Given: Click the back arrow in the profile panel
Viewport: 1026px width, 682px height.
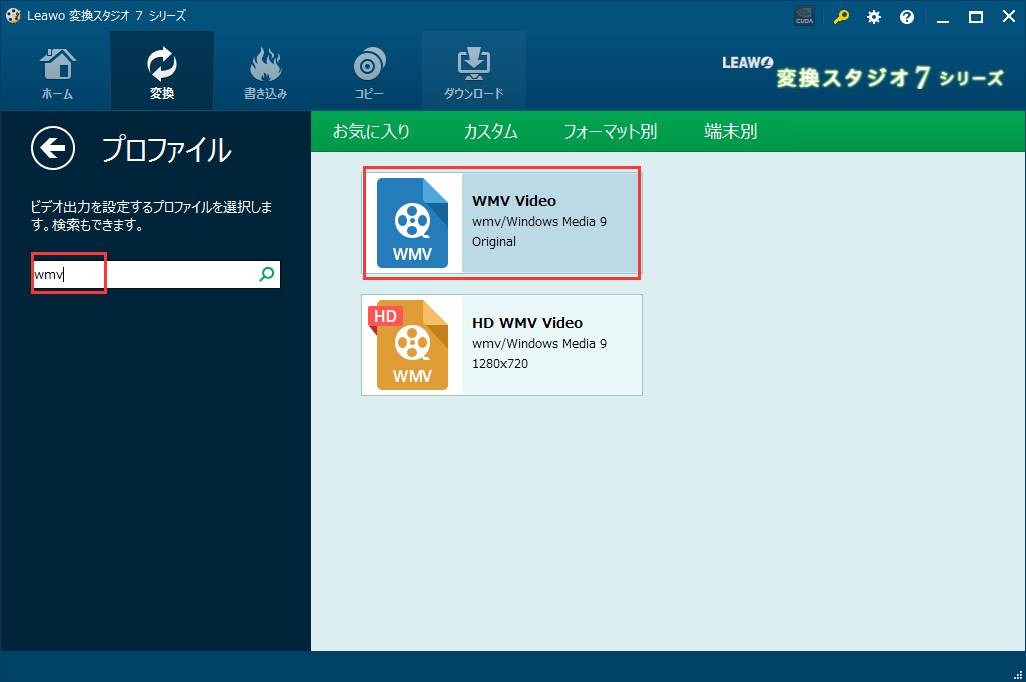Looking at the screenshot, I should click(x=52, y=148).
